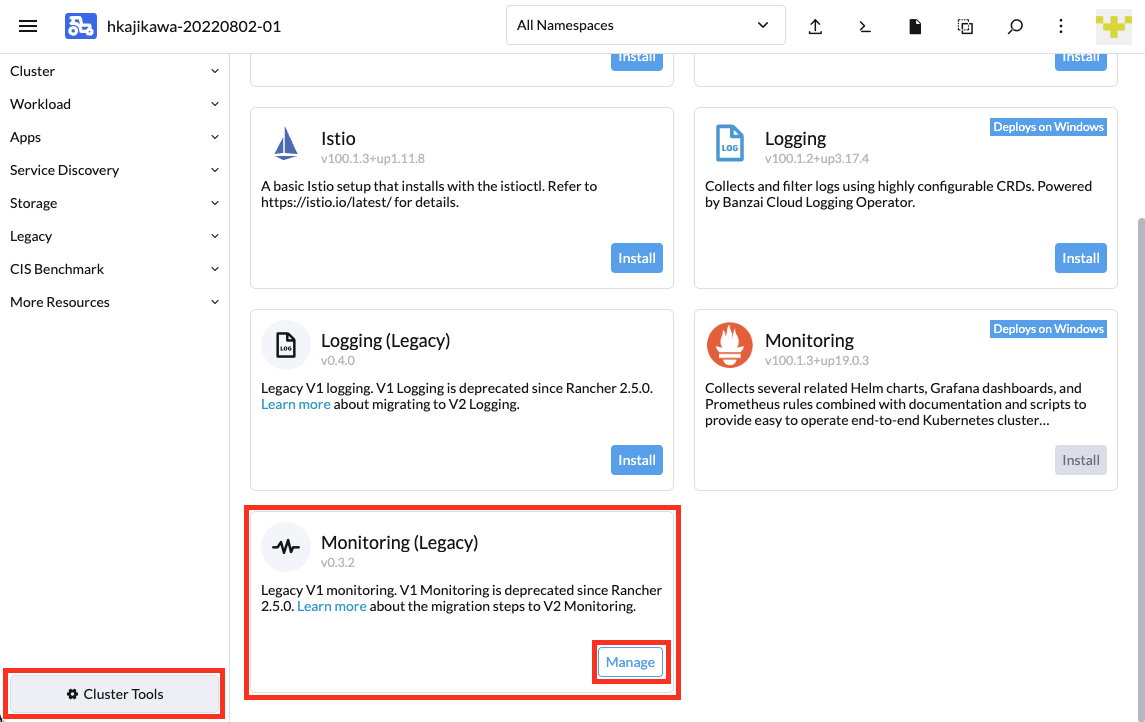Click the Monitoring (Legacy) pulse icon
This screenshot has height=722, width=1145.
pos(286,547)
